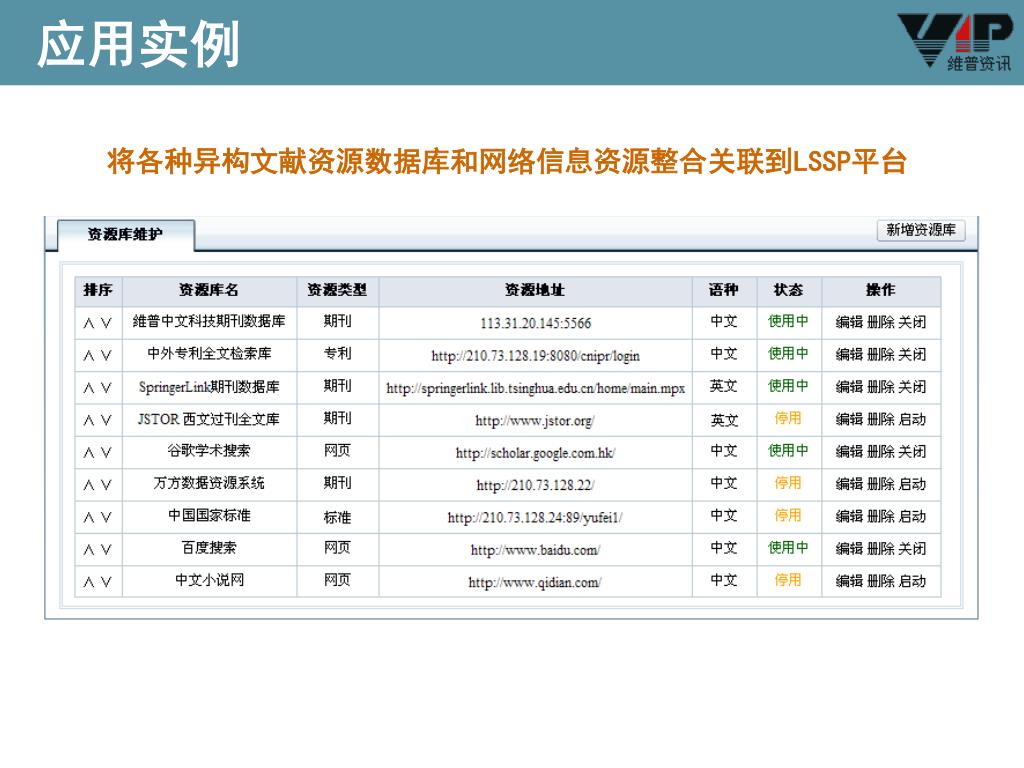Delete 维普中文科技期刊数据库 via 删除 link
The width and height of the screenshot is (1024, 768).
pyautogui.click(x=881, y=322)
